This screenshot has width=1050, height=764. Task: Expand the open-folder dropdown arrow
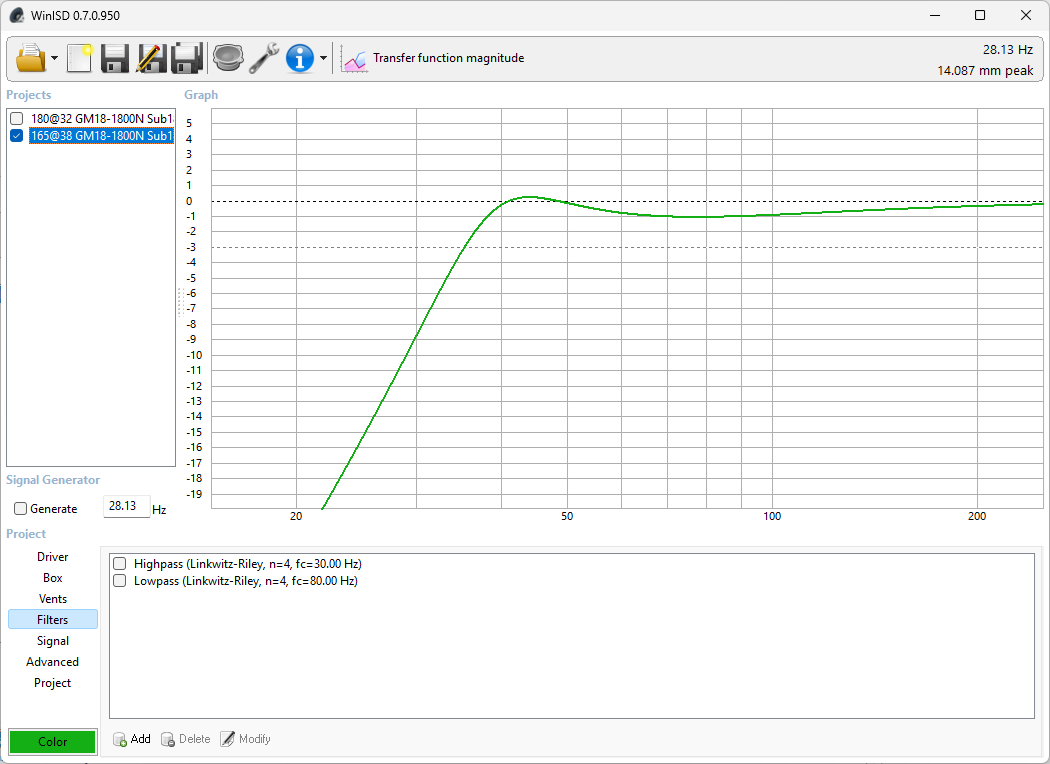[54, 58]
